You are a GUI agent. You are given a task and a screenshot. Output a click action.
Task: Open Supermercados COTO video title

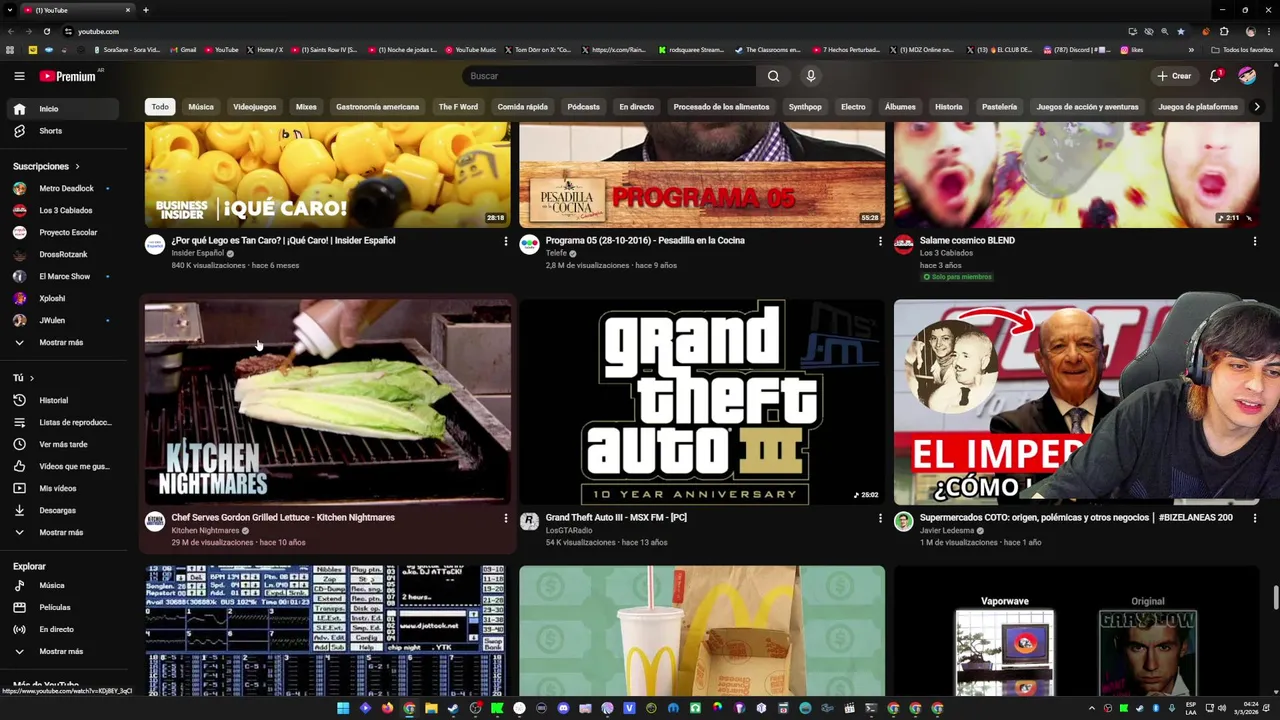coord(1076,518)
